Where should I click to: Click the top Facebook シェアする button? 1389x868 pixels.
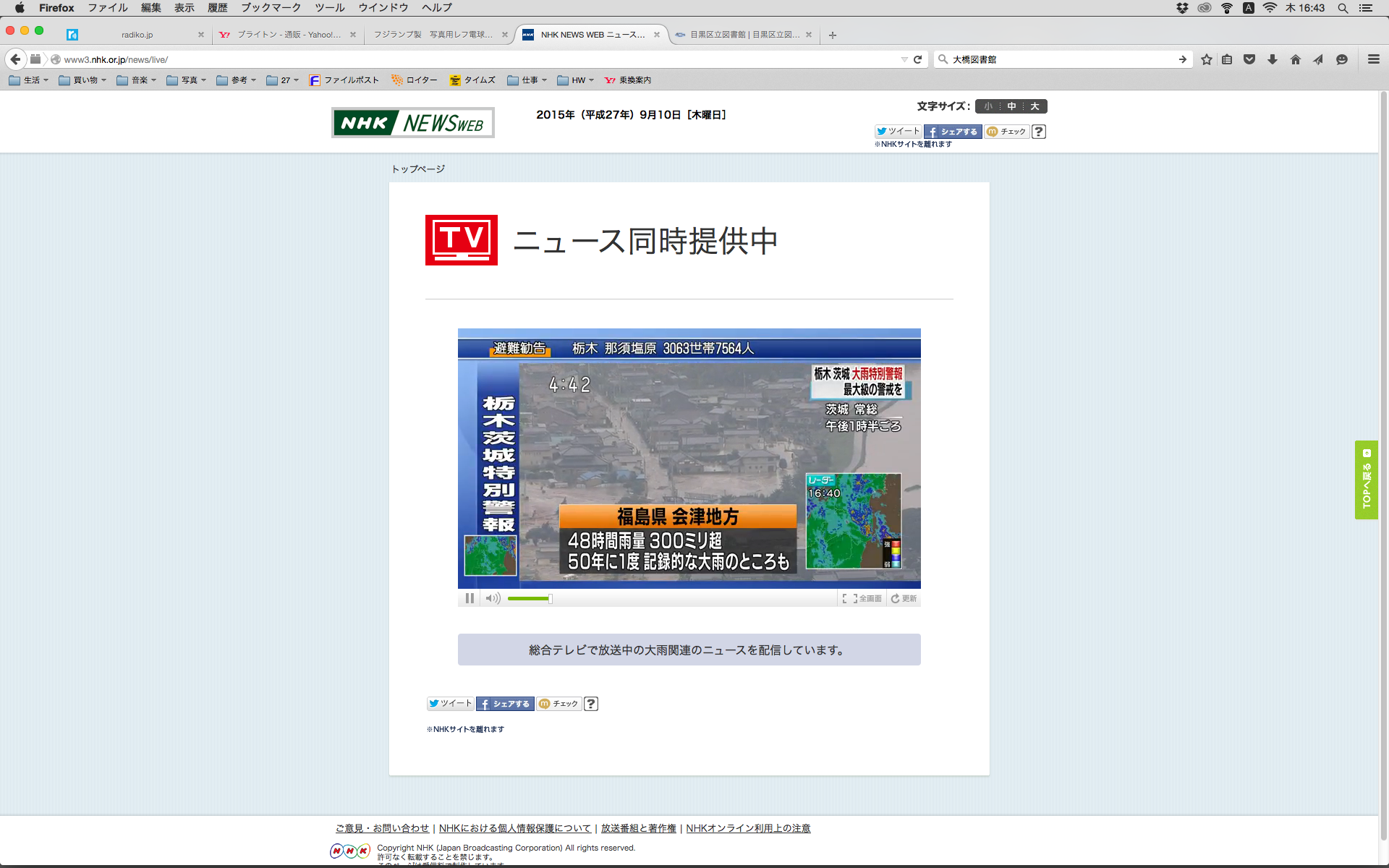click(x=952, y=132)
